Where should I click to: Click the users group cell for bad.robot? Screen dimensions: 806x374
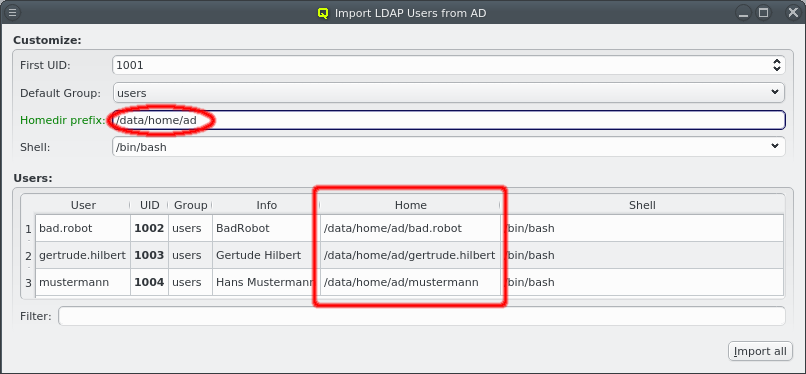coord(190,228)
